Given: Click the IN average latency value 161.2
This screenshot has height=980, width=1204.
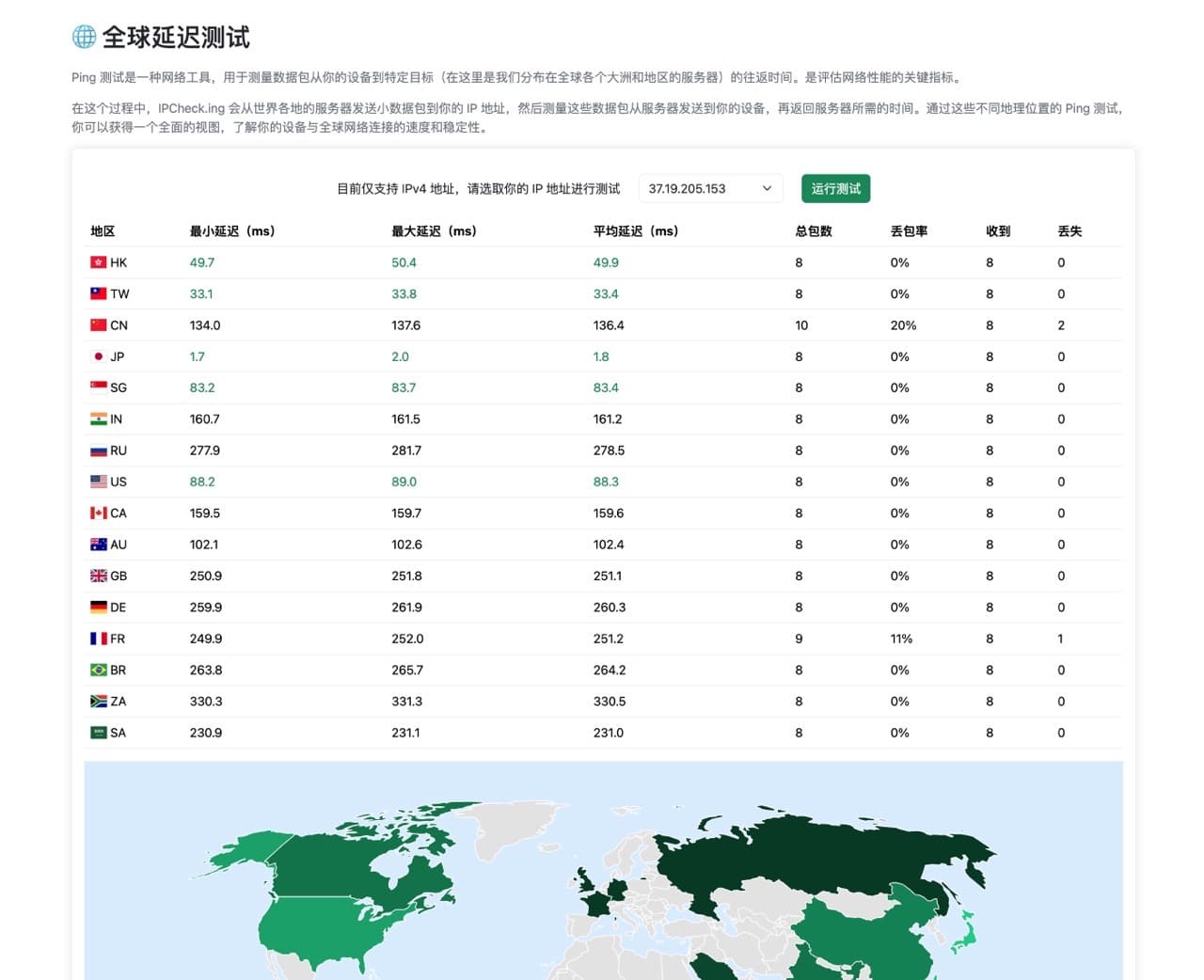Looking at the screenshot, I should pyautogui.click(x=608, y=419).
